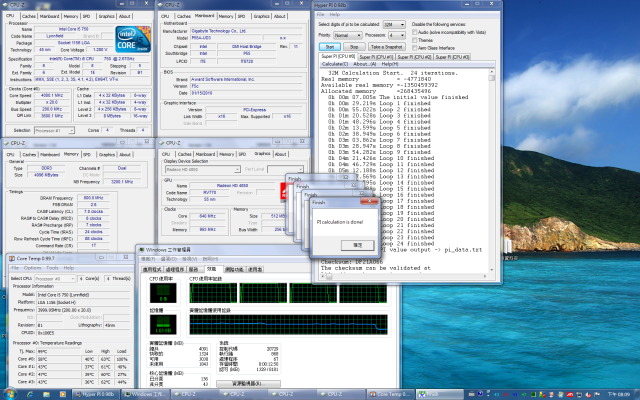Click the Checksum line in Hyper PI output
Screen dimensions: 640x400
tap(352, 262)
